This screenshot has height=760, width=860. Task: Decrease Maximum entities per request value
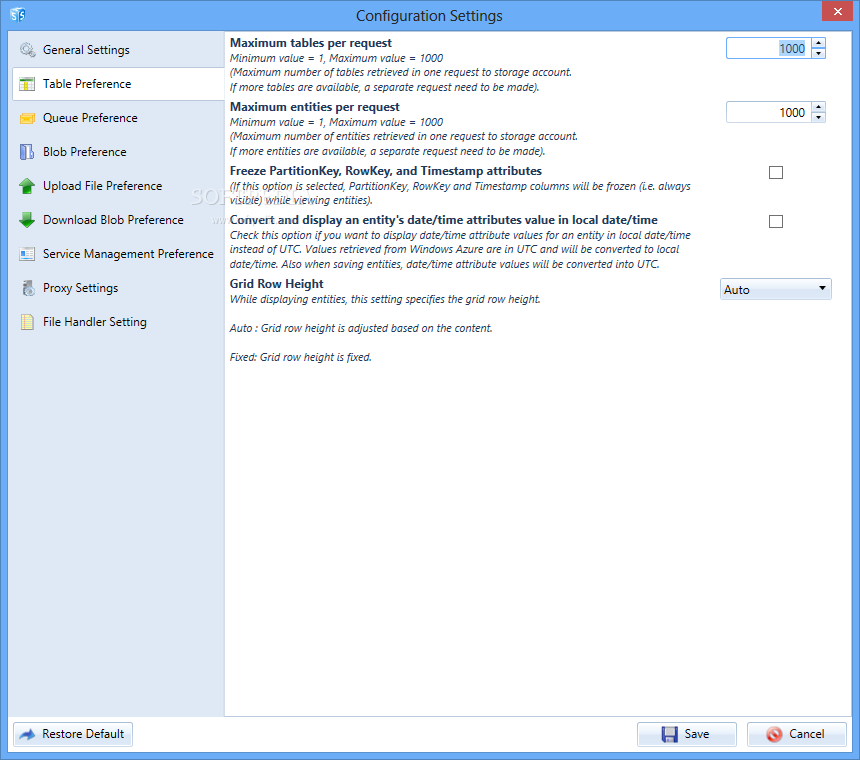click(x=818, y=117)
